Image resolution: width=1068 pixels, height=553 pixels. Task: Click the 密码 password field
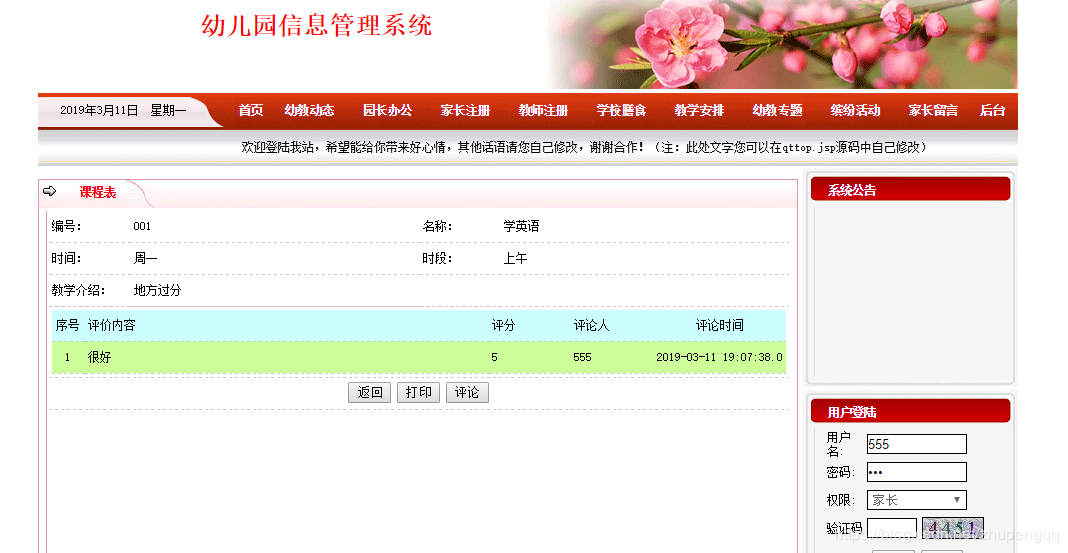click(916, 472)
